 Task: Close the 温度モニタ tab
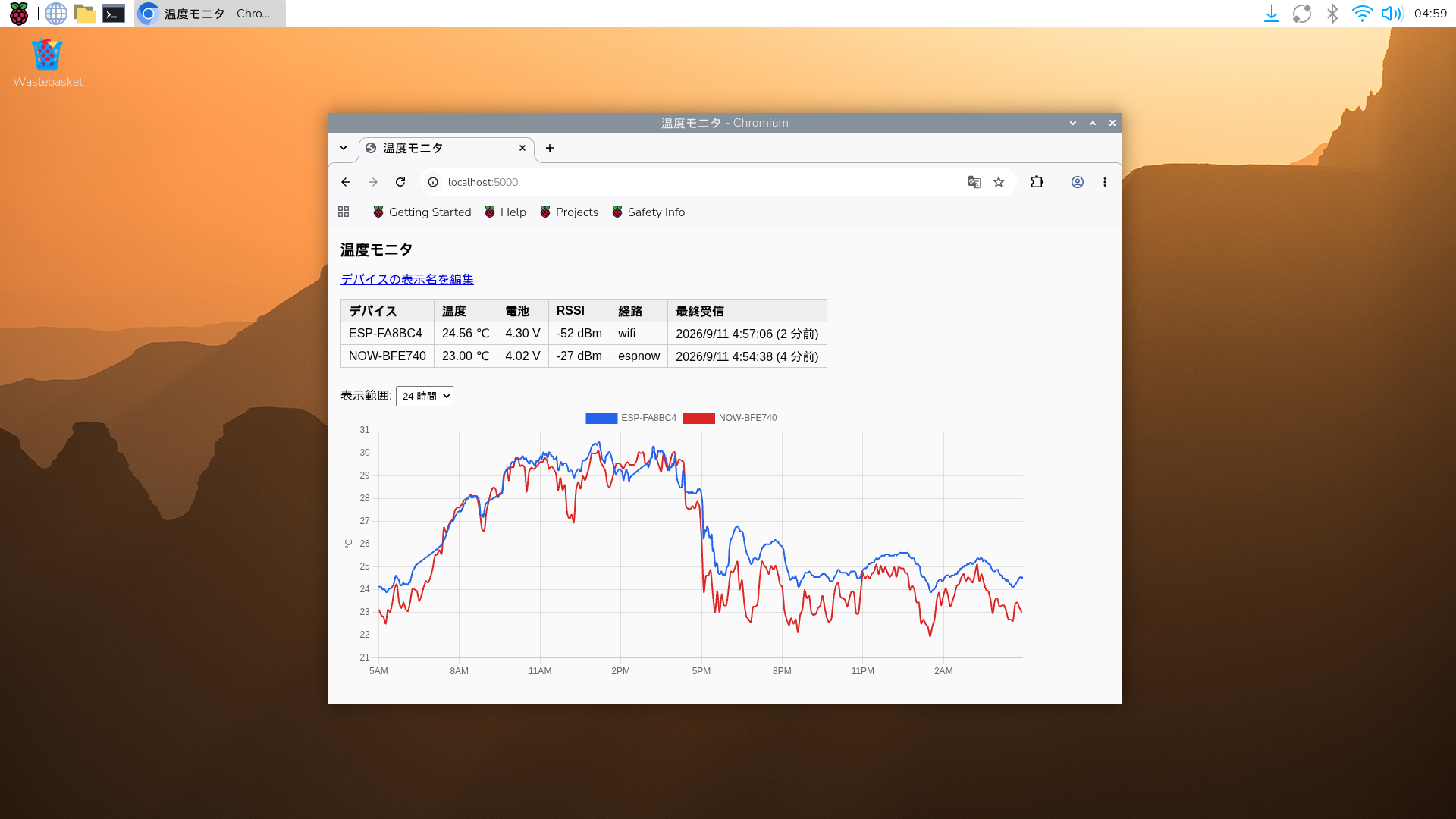coord(522,148)
